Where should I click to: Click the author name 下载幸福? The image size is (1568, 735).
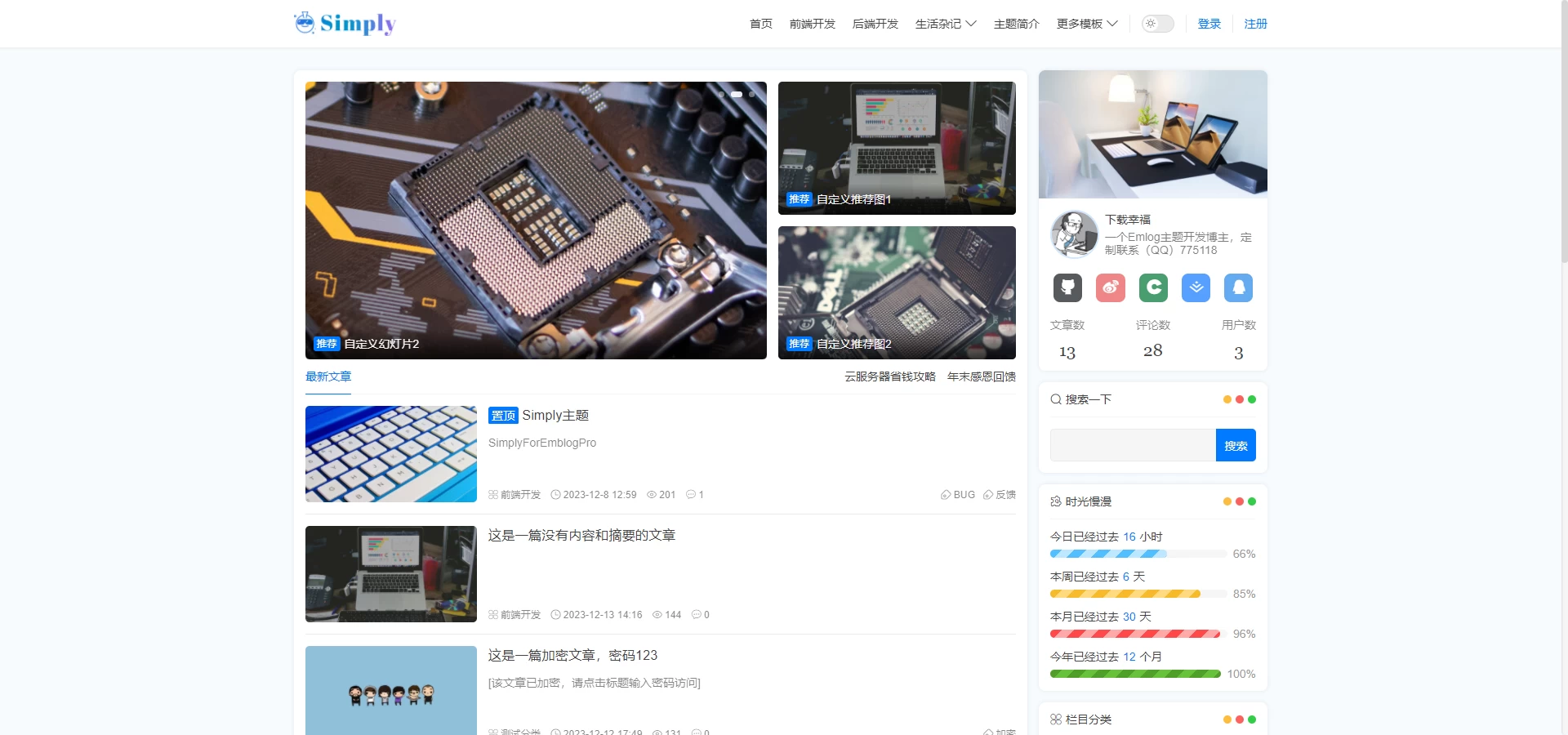click(1128, 220)
